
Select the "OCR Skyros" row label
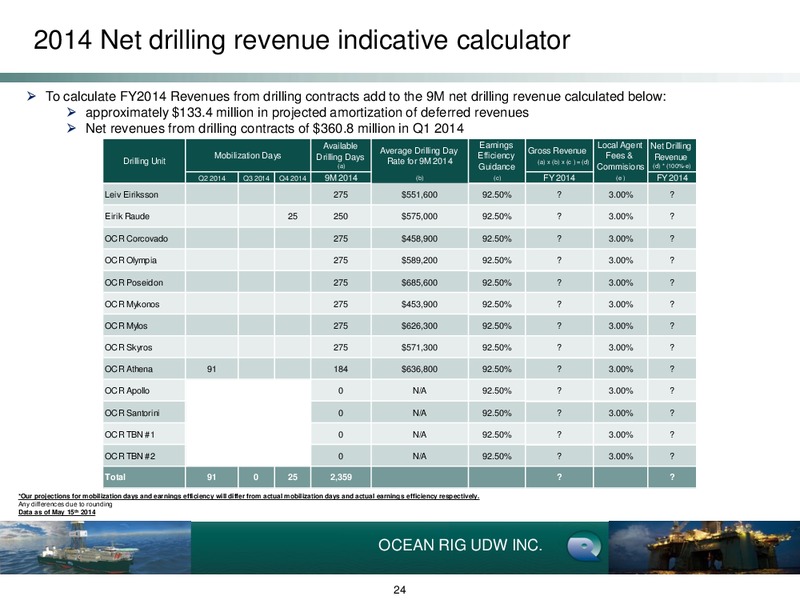pos(129,347)
